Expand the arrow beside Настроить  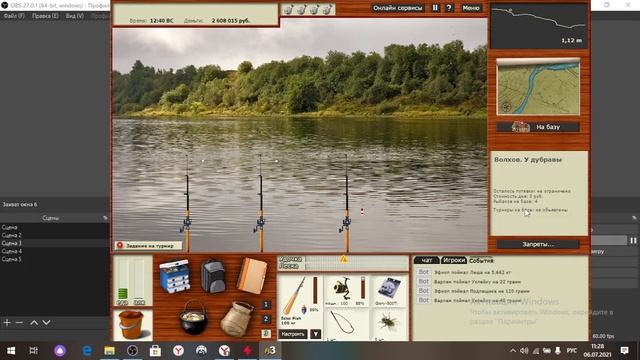[316, 334]
